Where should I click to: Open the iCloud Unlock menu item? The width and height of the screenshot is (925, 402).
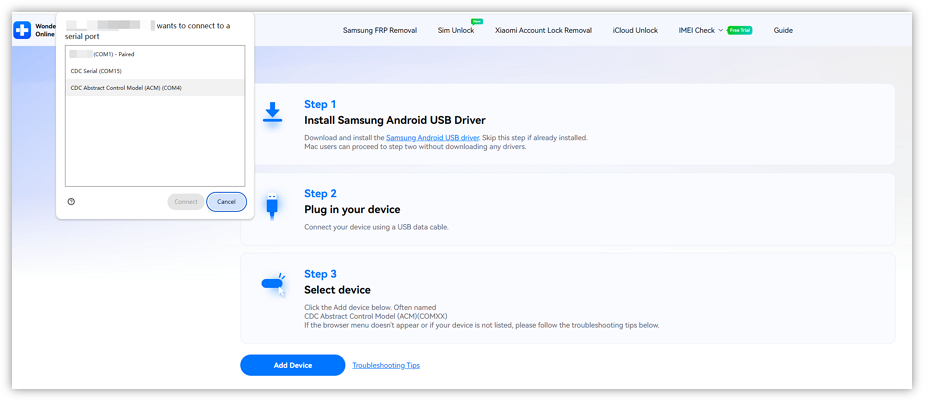click(635, 30)
